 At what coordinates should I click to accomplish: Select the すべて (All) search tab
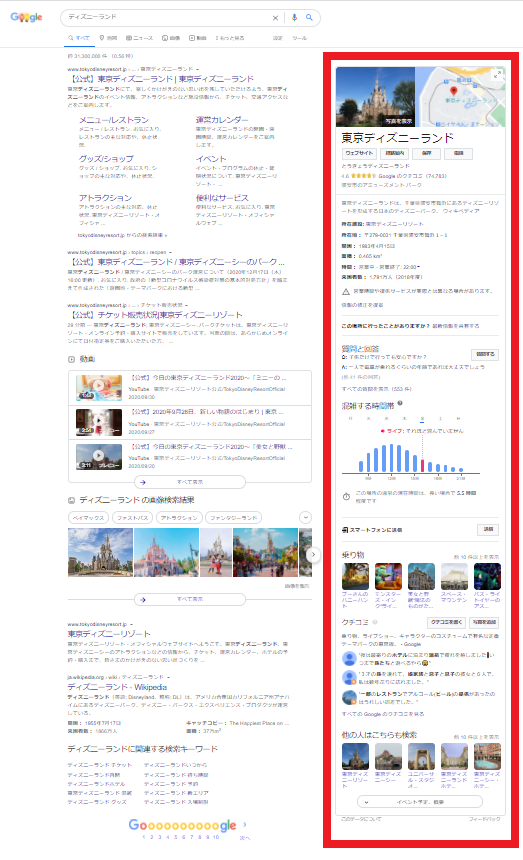tap(79, 38)
